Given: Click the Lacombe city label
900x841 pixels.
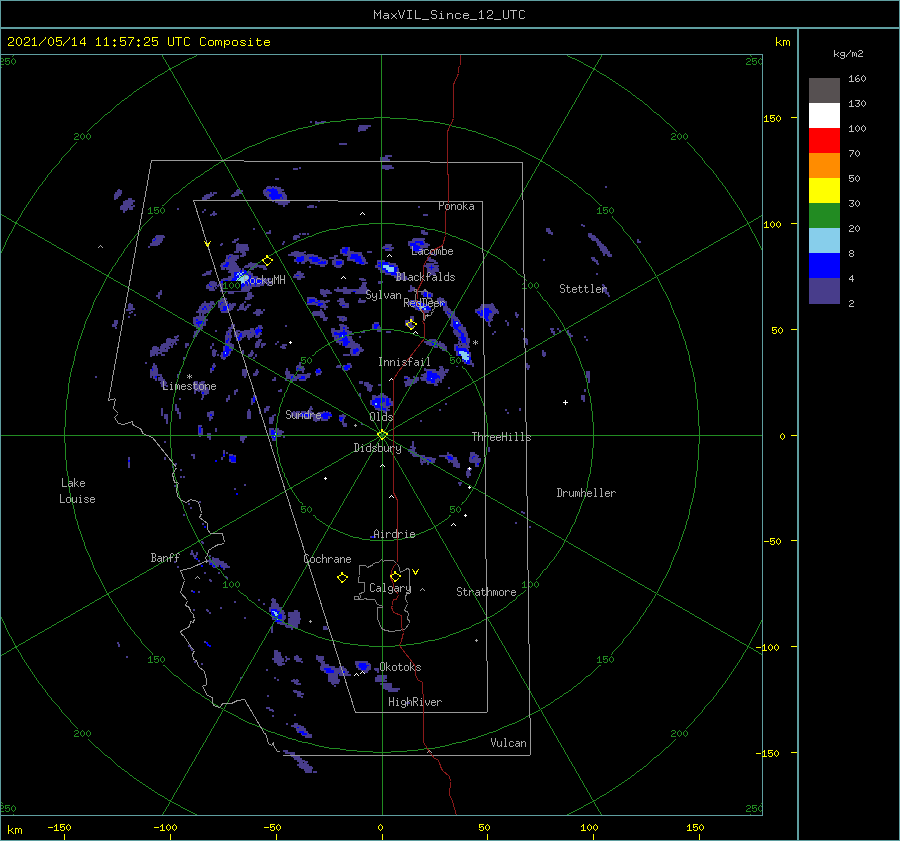Looking at the screenshot, I should [x=432, y=251].
